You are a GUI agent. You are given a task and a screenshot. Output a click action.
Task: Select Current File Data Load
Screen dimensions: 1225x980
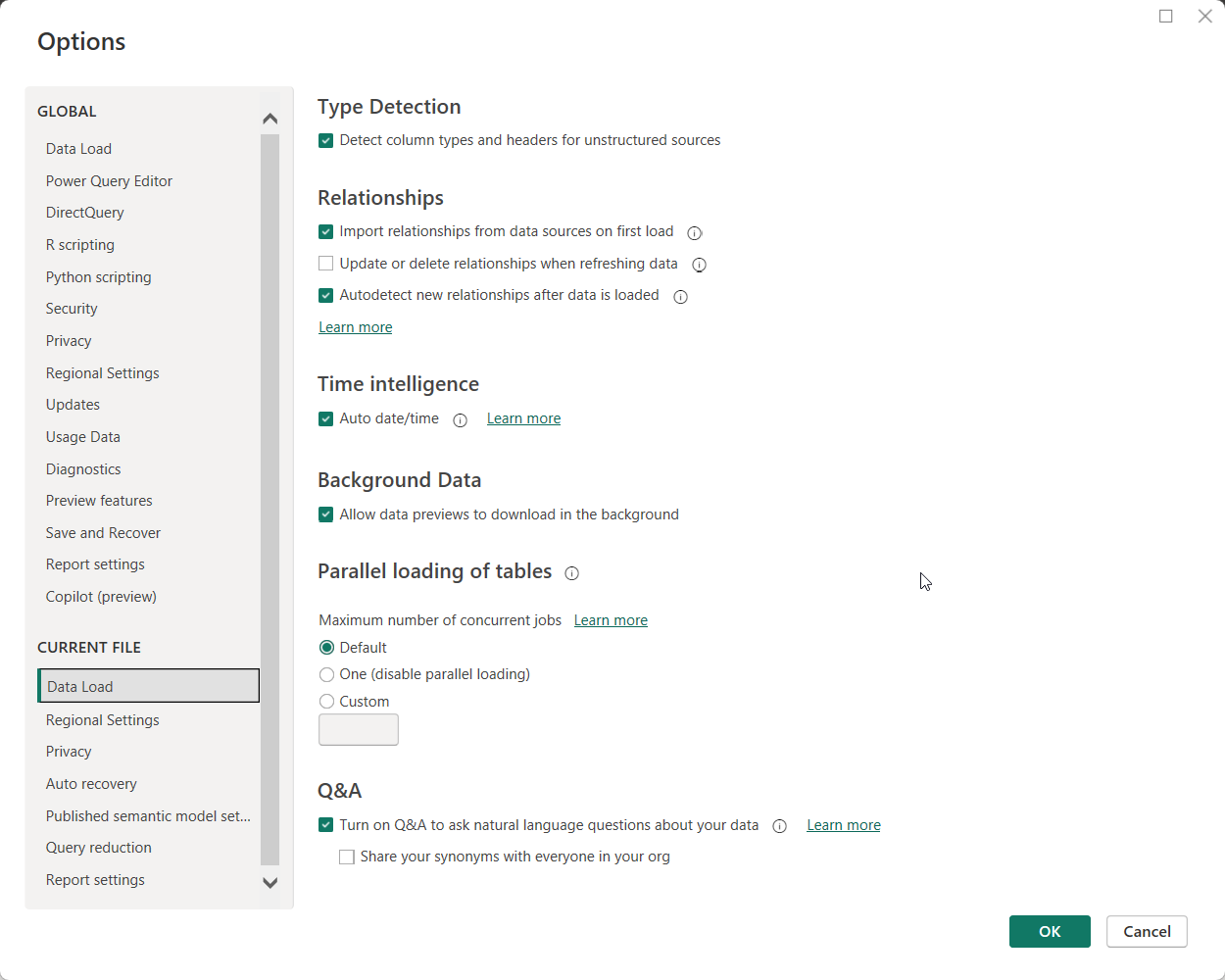148,686
